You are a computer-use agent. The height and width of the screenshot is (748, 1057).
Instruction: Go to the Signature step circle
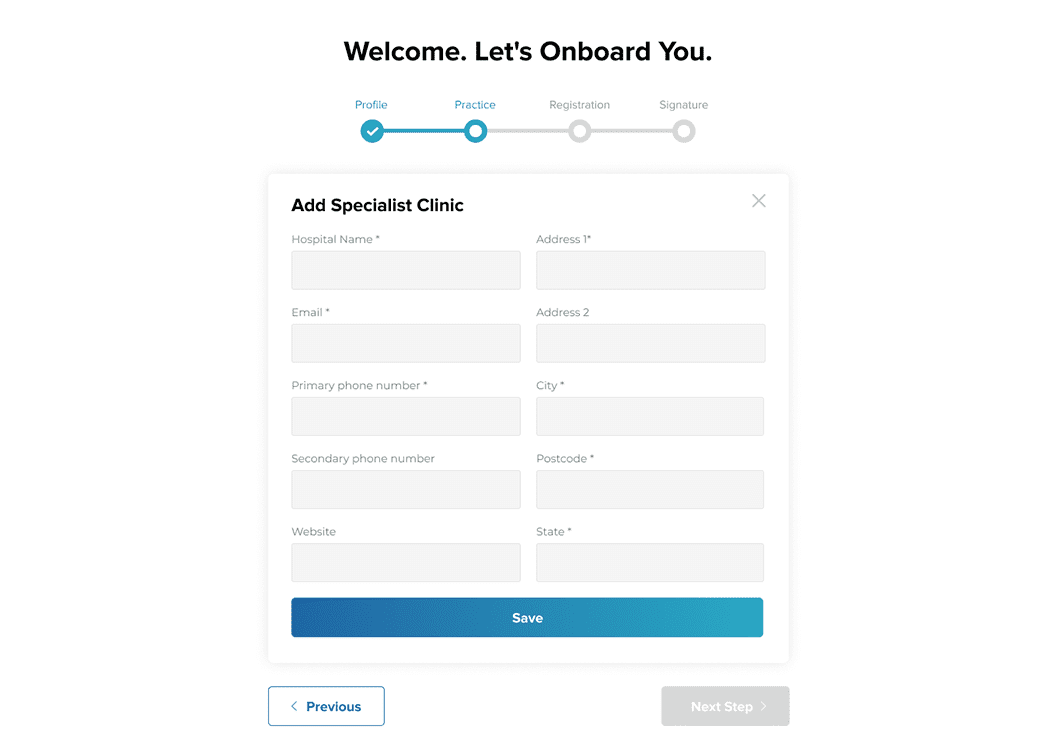pyautogui.click(x=683, y=131)
